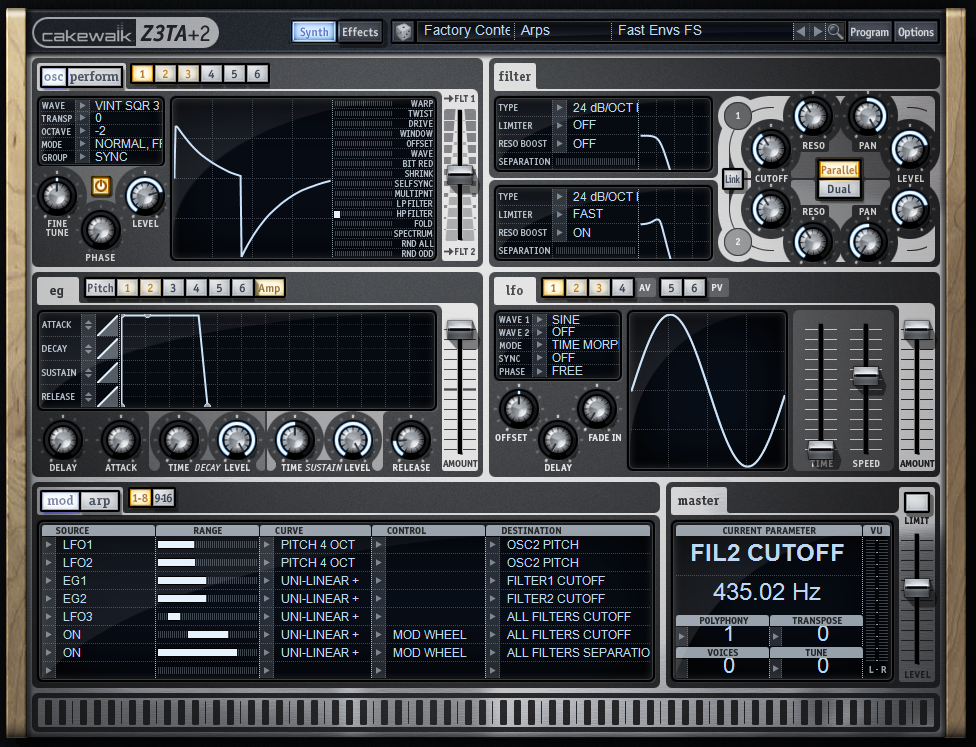
Task: Open the oscillator WAVE dropdown arrow
Action: pos(82,106)
